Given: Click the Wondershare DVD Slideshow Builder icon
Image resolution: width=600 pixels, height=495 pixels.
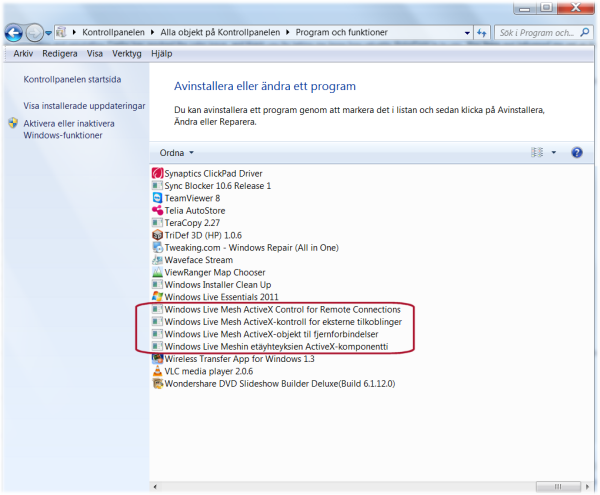Looking at the screenshot, I should [x=157, y=383].
